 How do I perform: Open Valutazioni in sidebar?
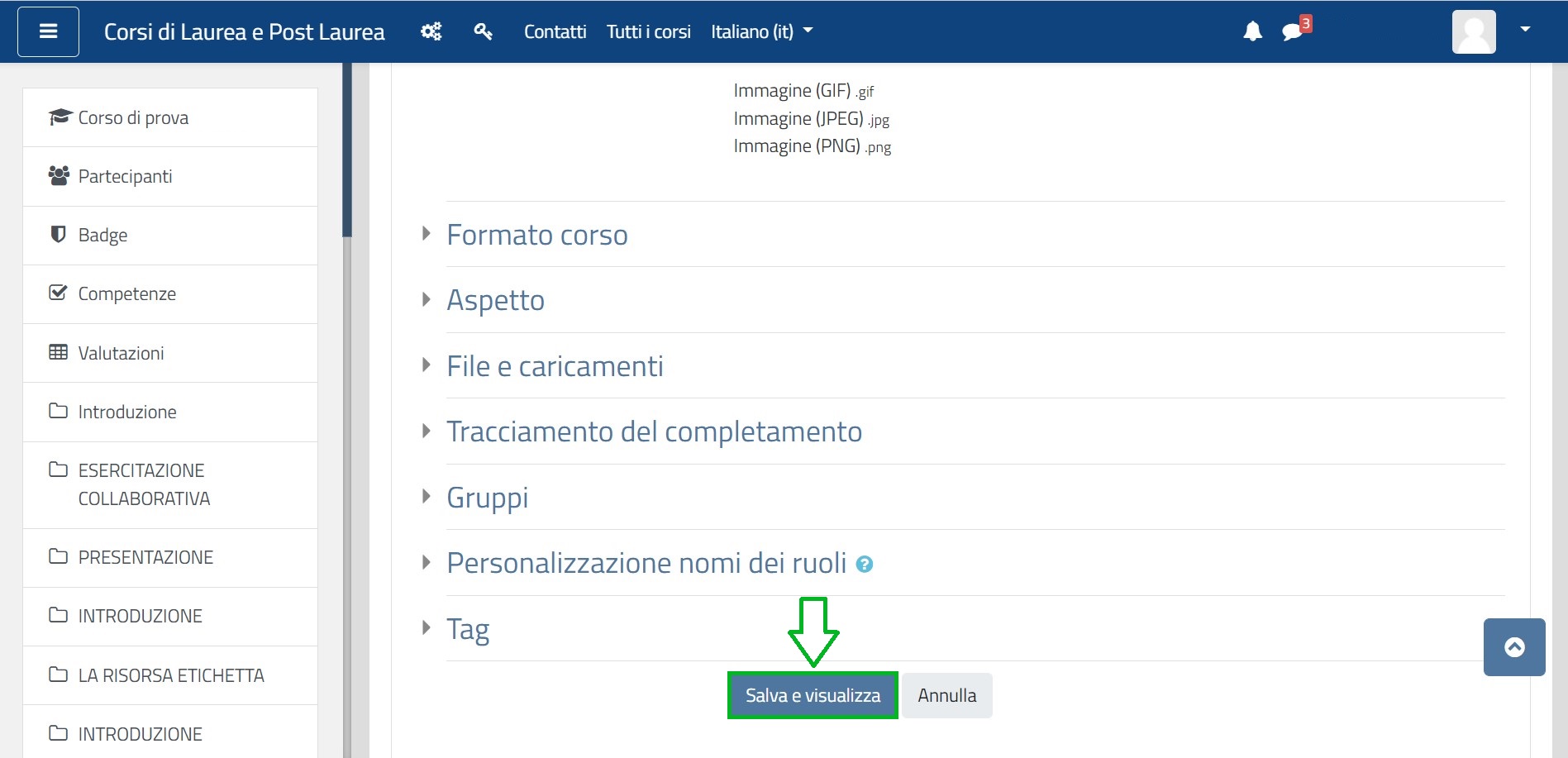tap(170, 353)
